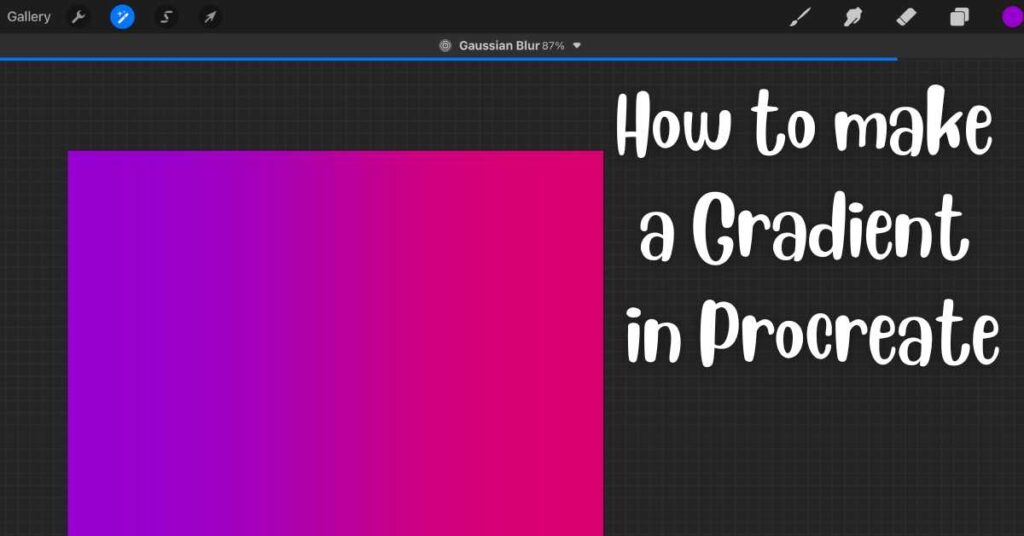Expand the Gaussian Blur dropdown arrow
The height and width of the screenshot is (536, 1024).
(577, 46)
